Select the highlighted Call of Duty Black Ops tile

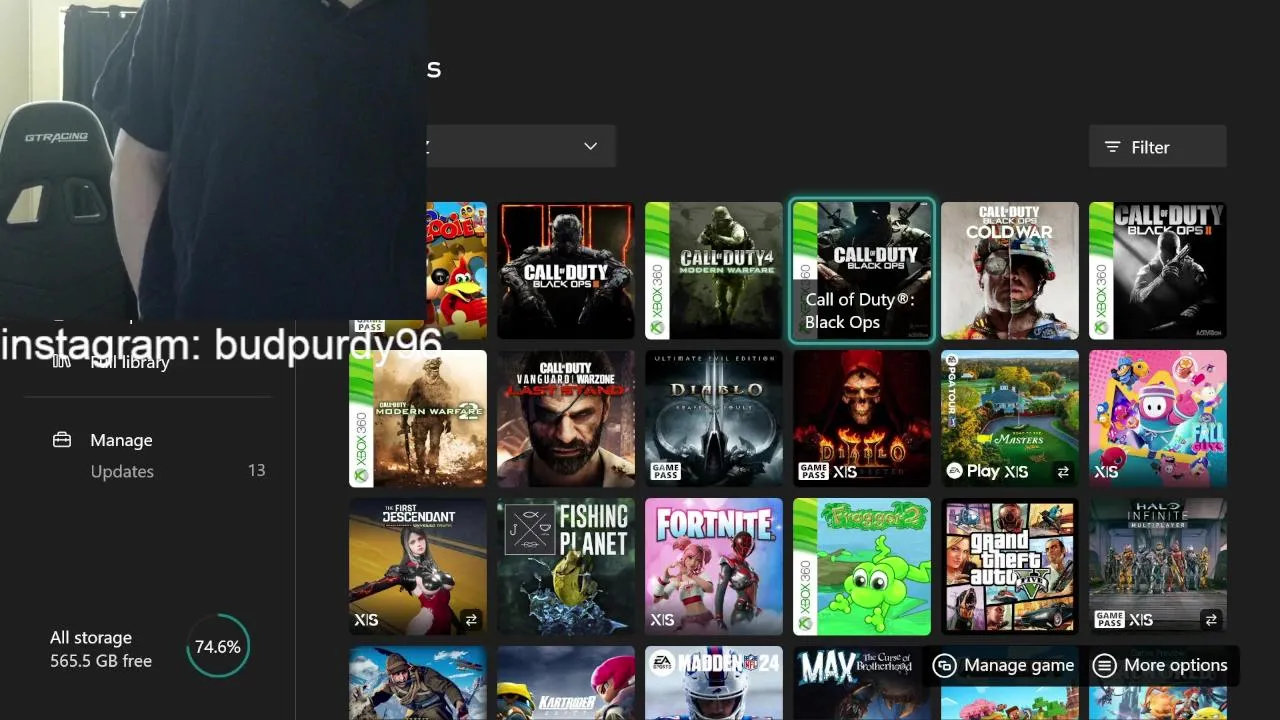862,270
